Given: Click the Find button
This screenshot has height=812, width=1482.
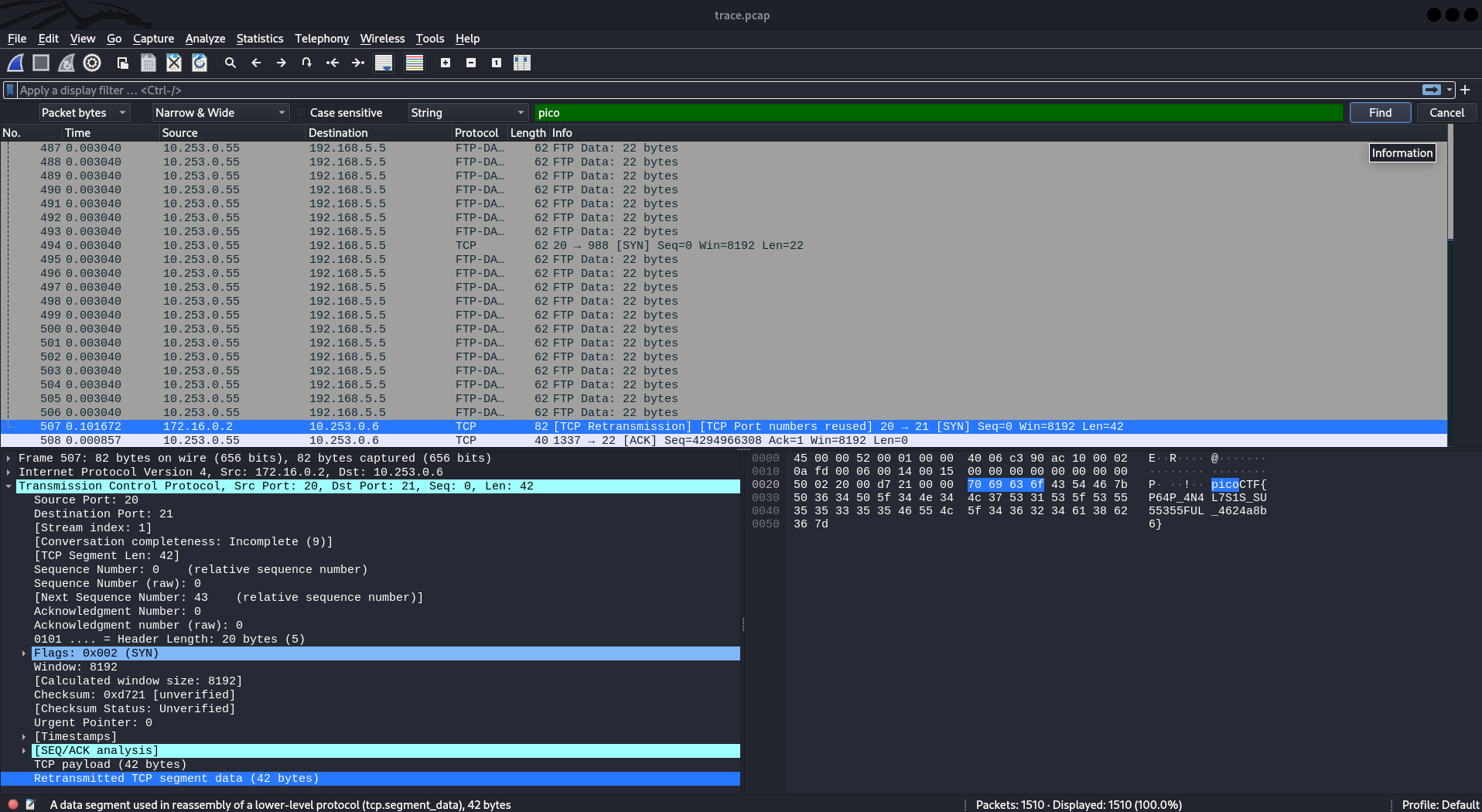Looking at the screenshot, I should click(1380, 113).
